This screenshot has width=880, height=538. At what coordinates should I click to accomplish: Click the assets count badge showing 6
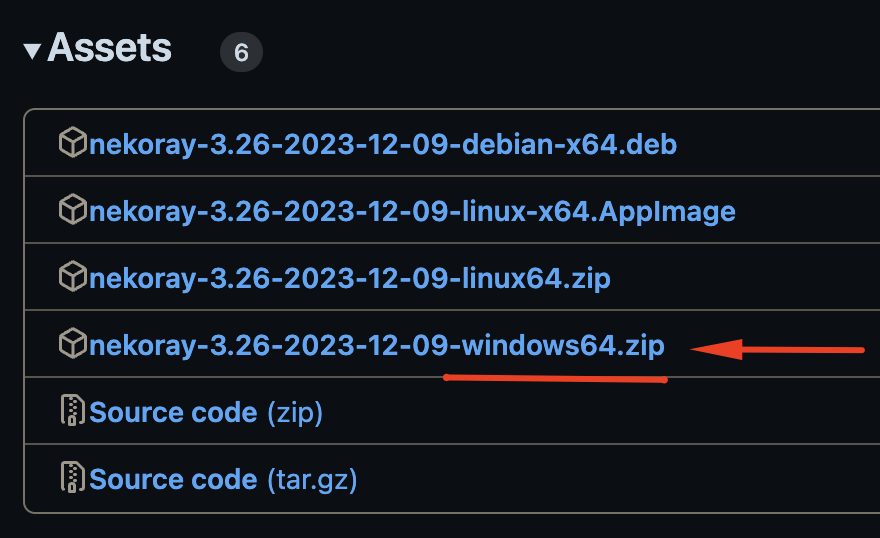tap(241, 53)
